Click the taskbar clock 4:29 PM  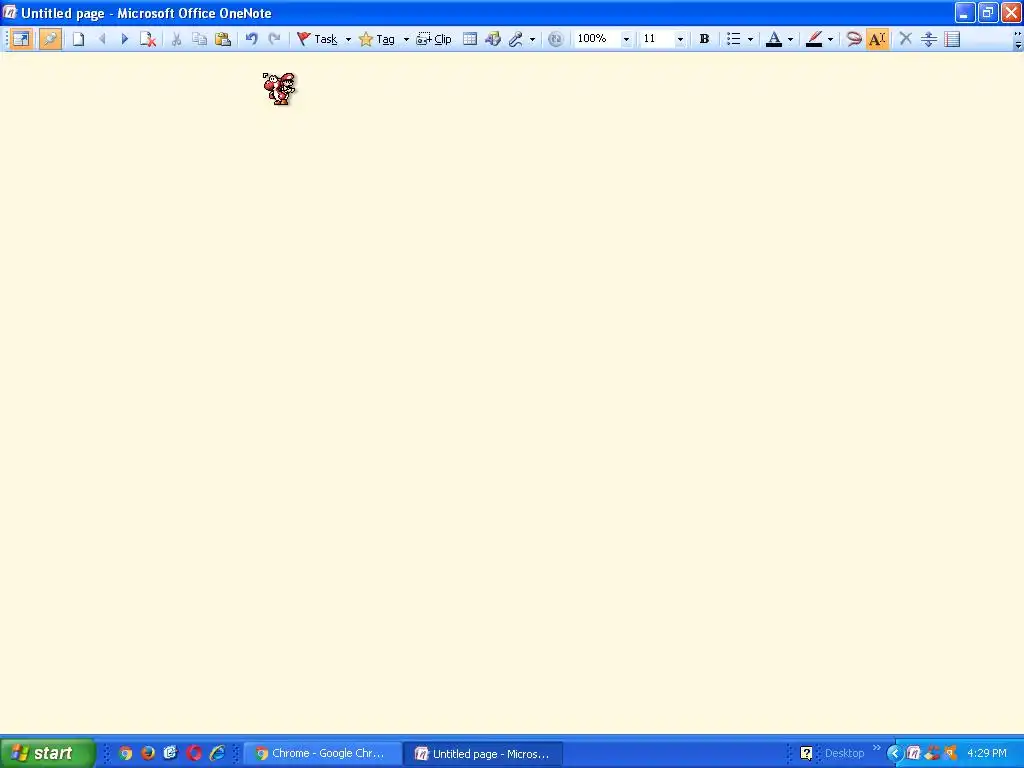(987, 754)
